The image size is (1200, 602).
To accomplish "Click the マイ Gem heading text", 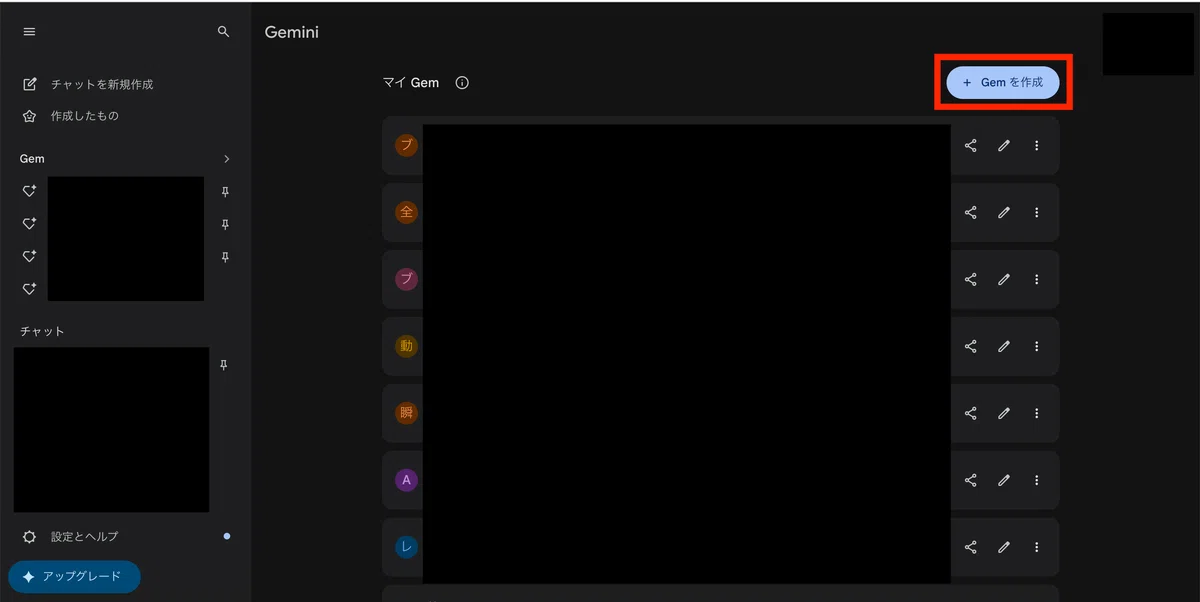I will click(411, 83).
